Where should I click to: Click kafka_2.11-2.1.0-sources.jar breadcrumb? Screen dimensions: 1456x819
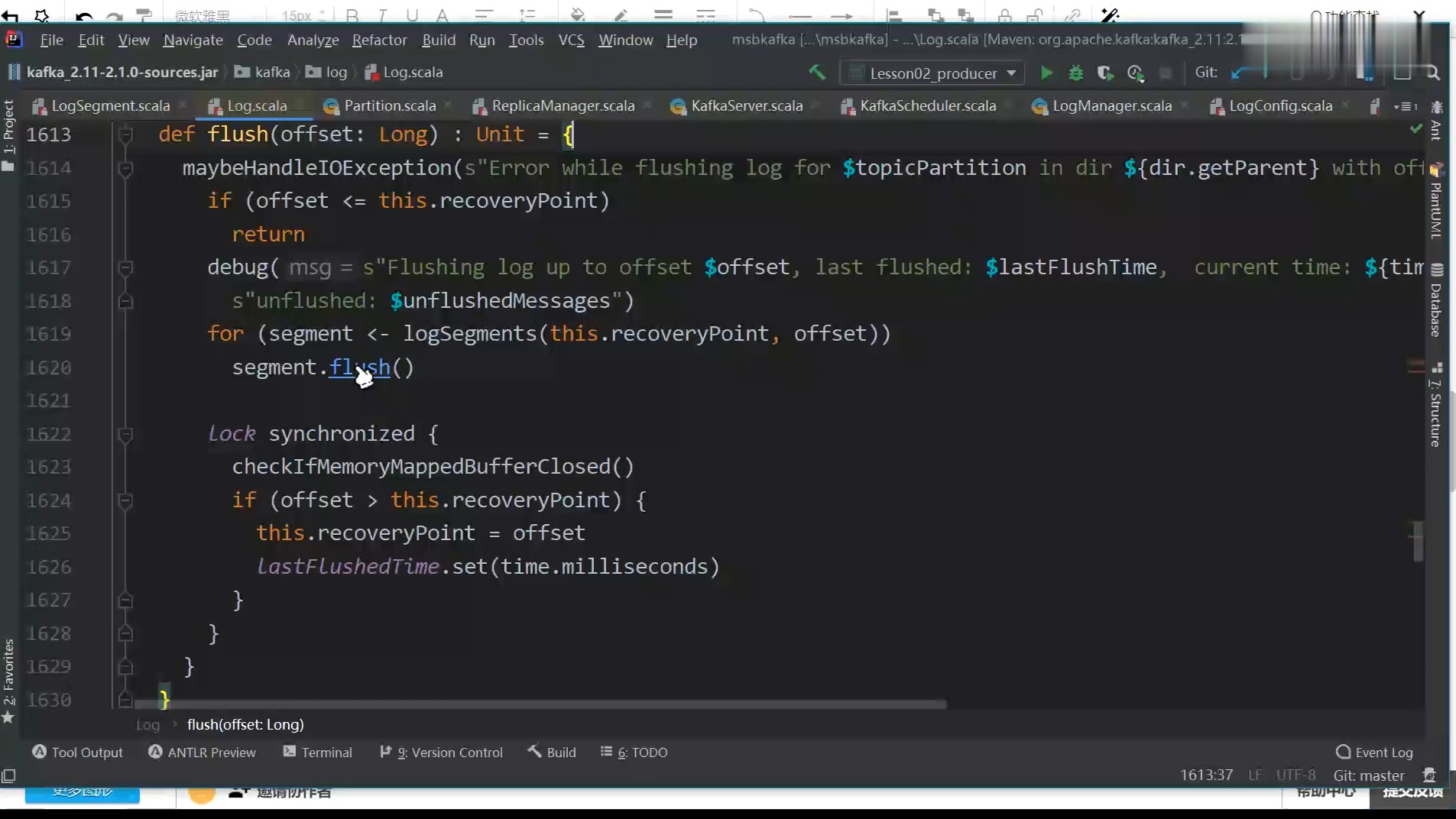tap(113, 73)
